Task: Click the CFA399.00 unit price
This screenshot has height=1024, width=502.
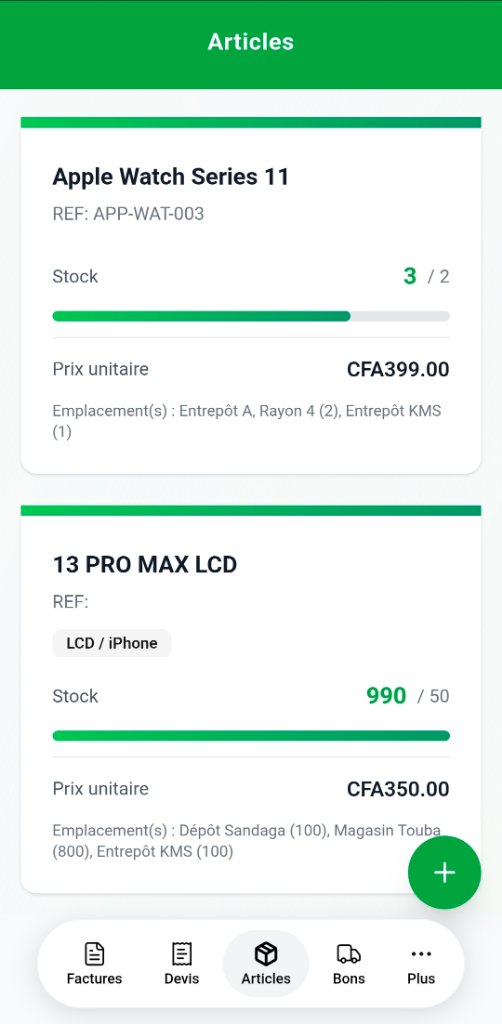Action: [398, 370]
